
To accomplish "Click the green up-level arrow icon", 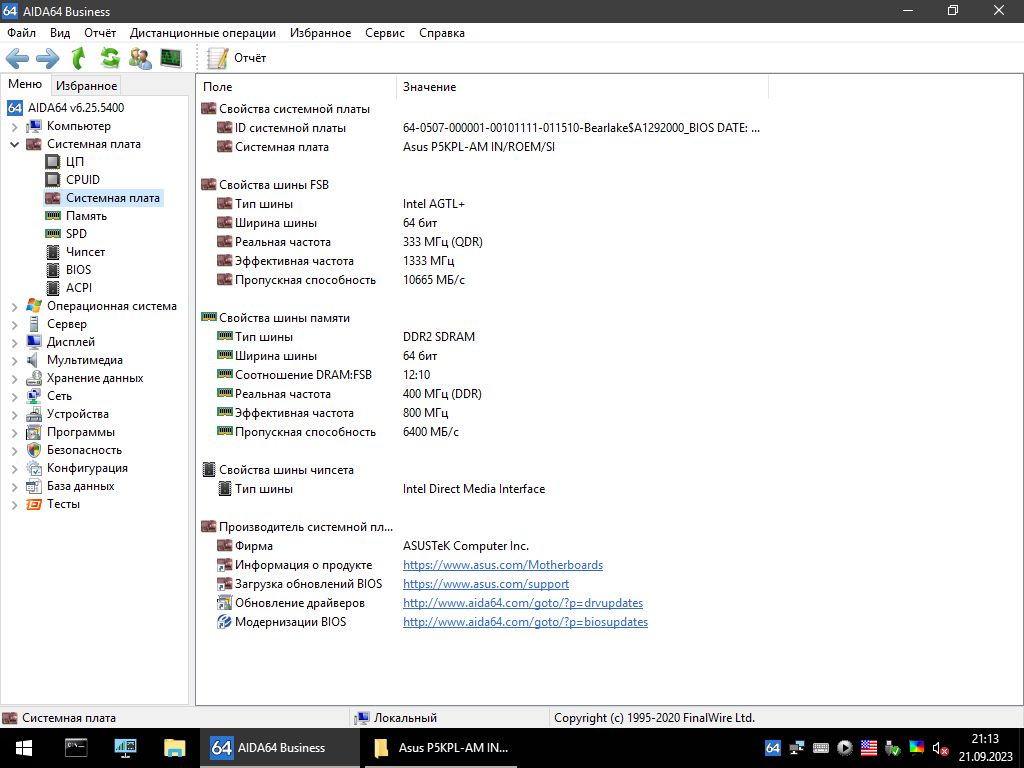I will [78, 58].
